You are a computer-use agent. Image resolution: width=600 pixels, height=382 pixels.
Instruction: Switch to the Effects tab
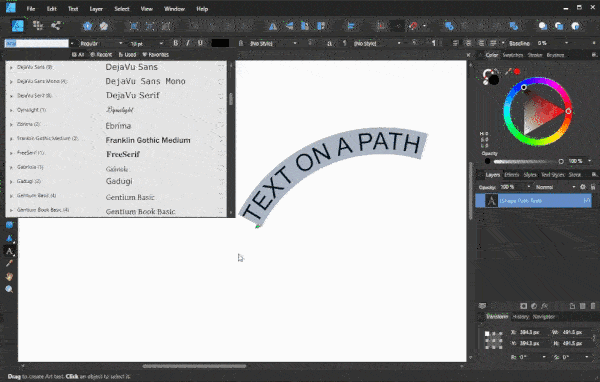pos(511,175)
